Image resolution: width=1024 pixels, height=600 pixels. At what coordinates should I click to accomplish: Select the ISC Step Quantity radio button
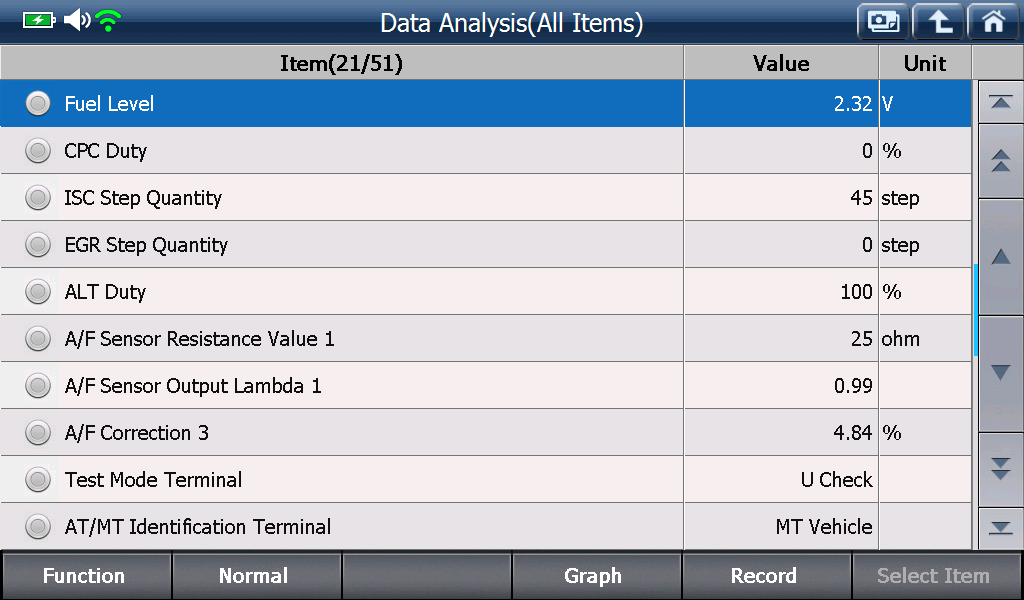(x=38, y=197)
